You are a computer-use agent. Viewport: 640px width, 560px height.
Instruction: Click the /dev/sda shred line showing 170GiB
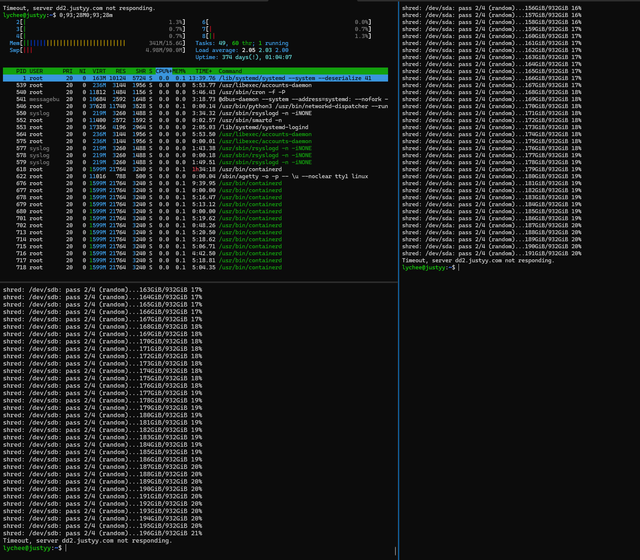click(491, 106)
